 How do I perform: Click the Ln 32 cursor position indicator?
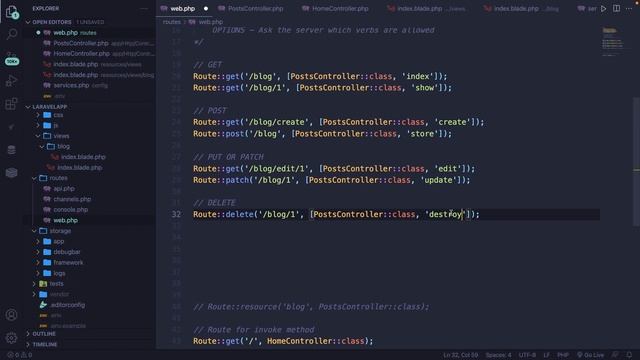point(460,355)
